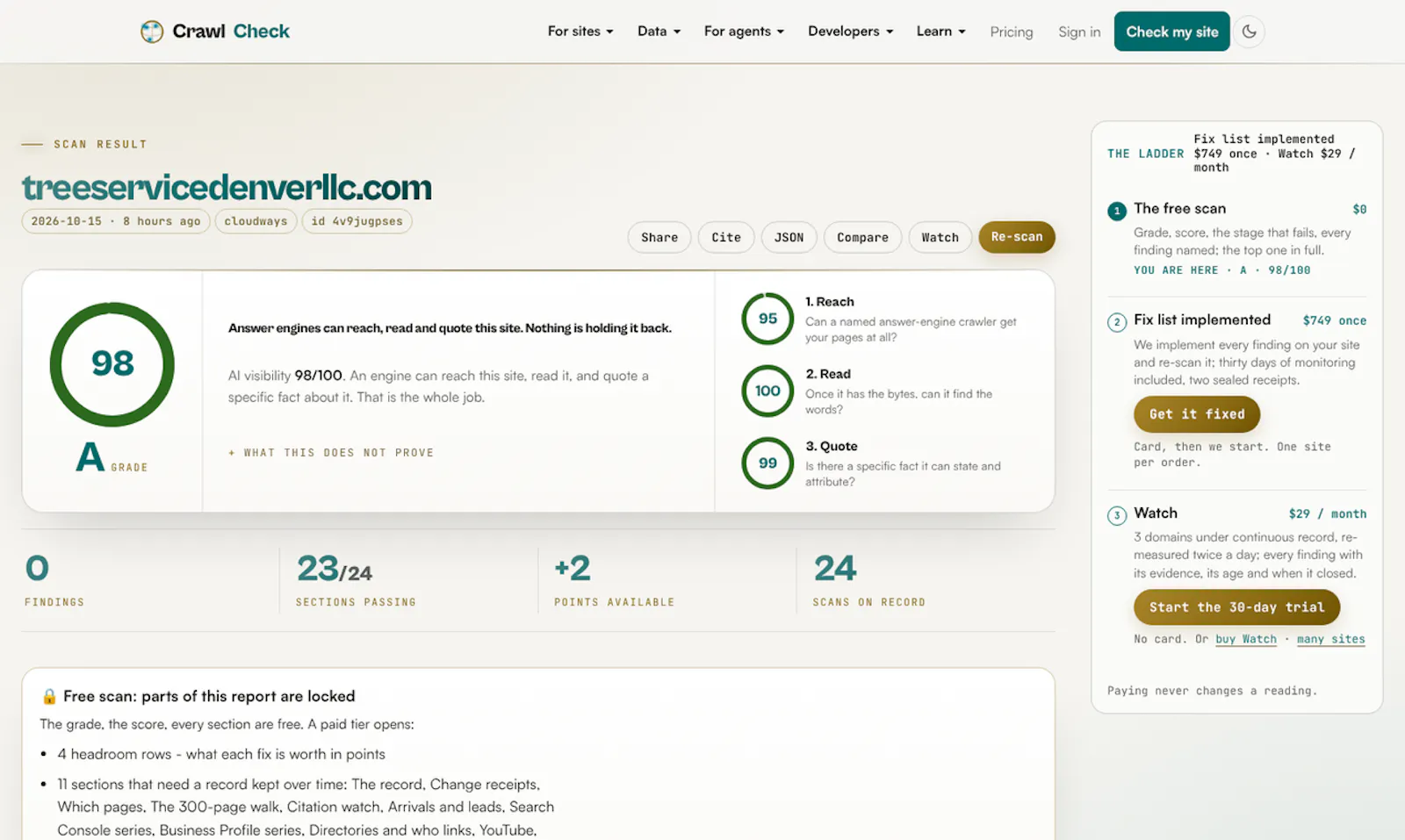Click the 3. Quote stage title
Screen dimensions: 1405x840
click(832, 446)
